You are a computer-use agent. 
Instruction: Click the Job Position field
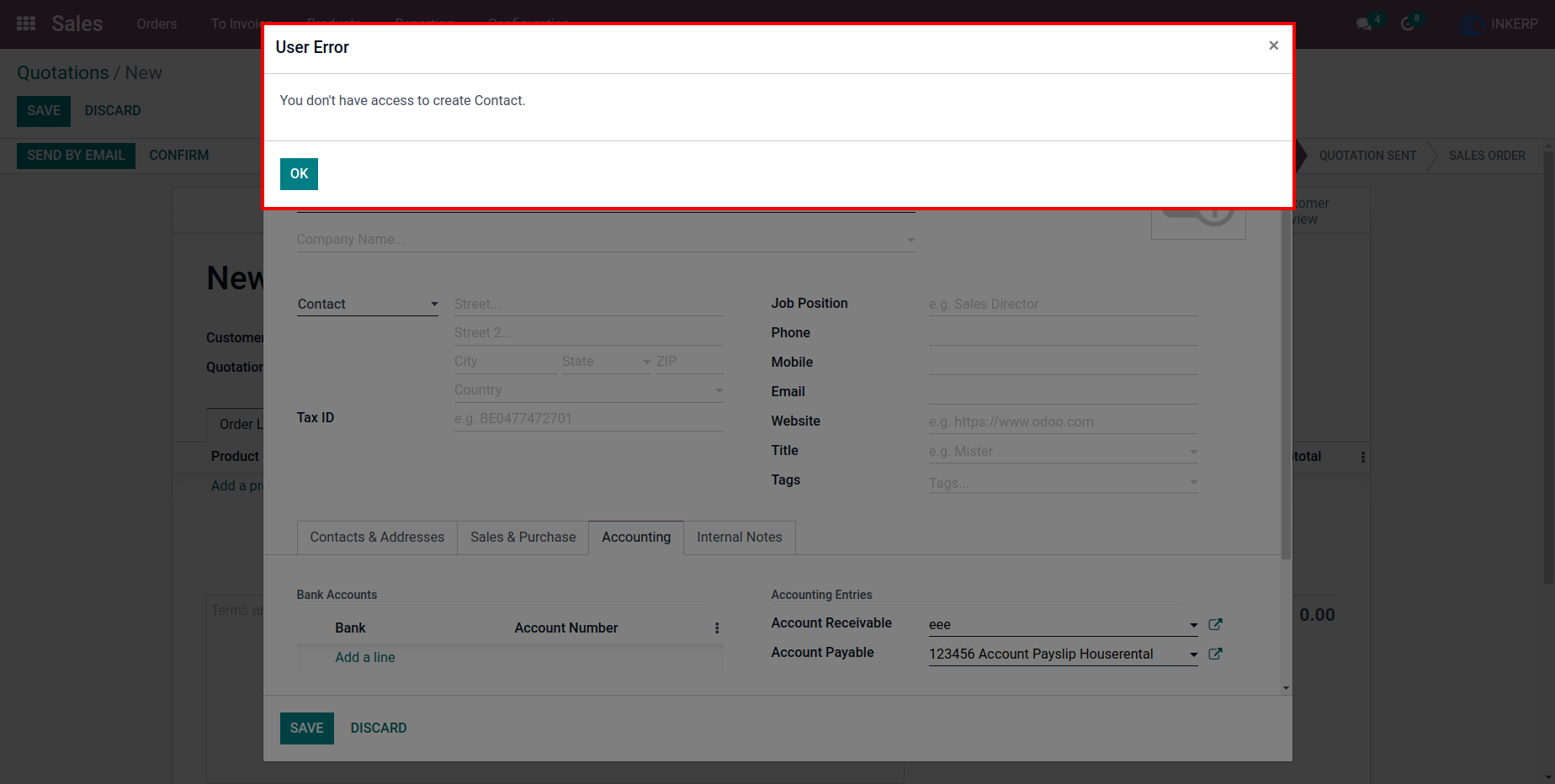pos(1064,305)
